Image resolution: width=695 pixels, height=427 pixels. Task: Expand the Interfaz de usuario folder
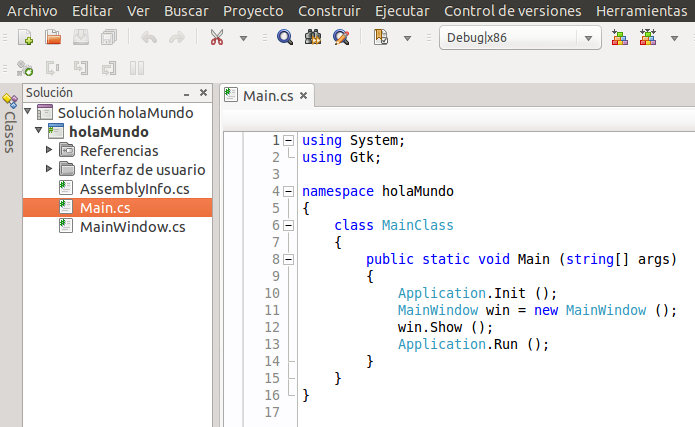49,168
